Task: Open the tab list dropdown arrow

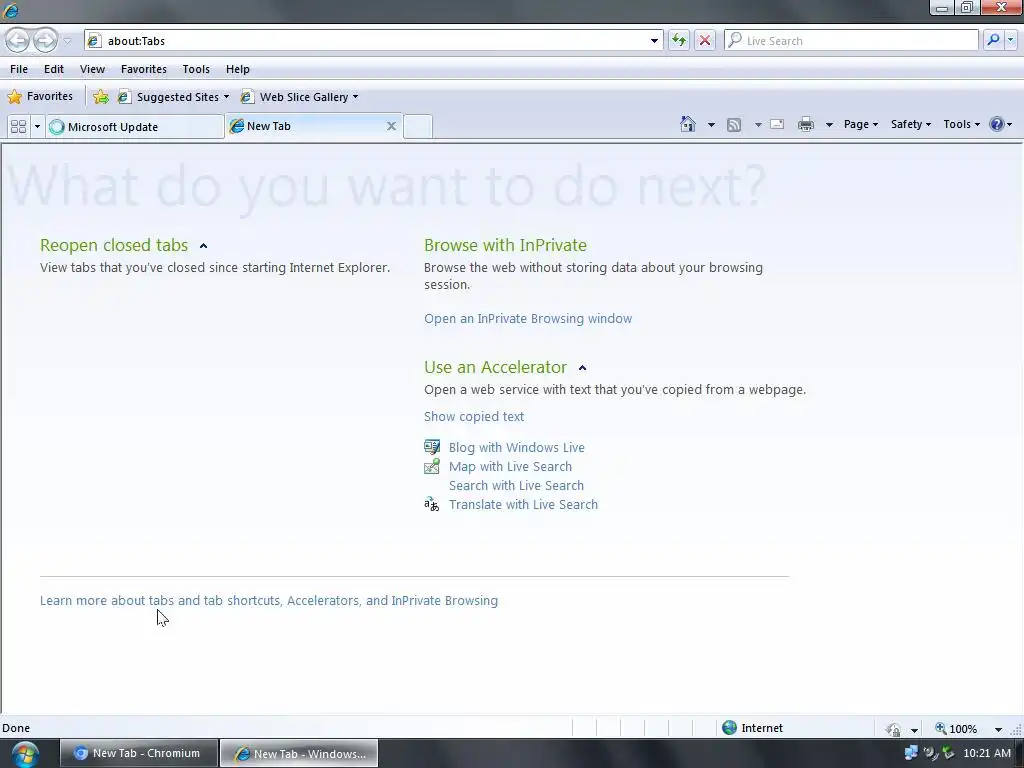Action: coord(37,127)
